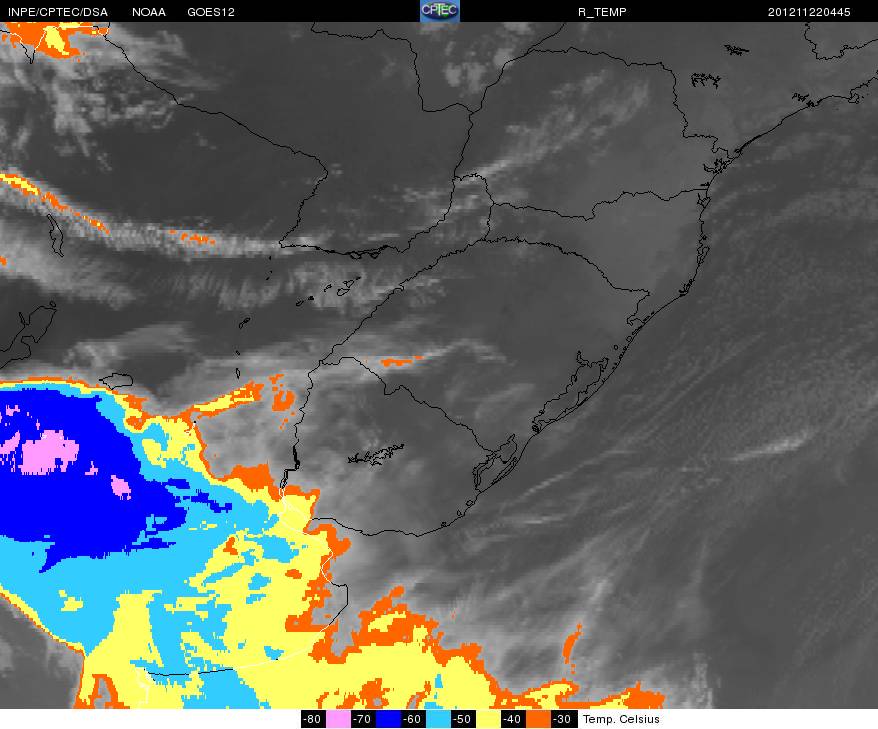Click the -60 legend value
The image size is (878, 729).
(413, 719)
